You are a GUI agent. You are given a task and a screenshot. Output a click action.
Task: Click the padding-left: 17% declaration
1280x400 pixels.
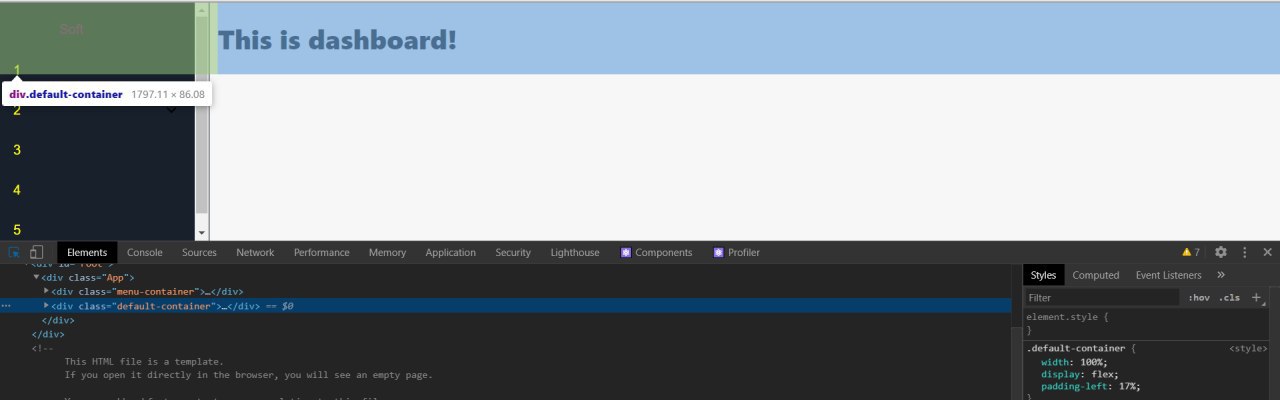[1091, 386]
